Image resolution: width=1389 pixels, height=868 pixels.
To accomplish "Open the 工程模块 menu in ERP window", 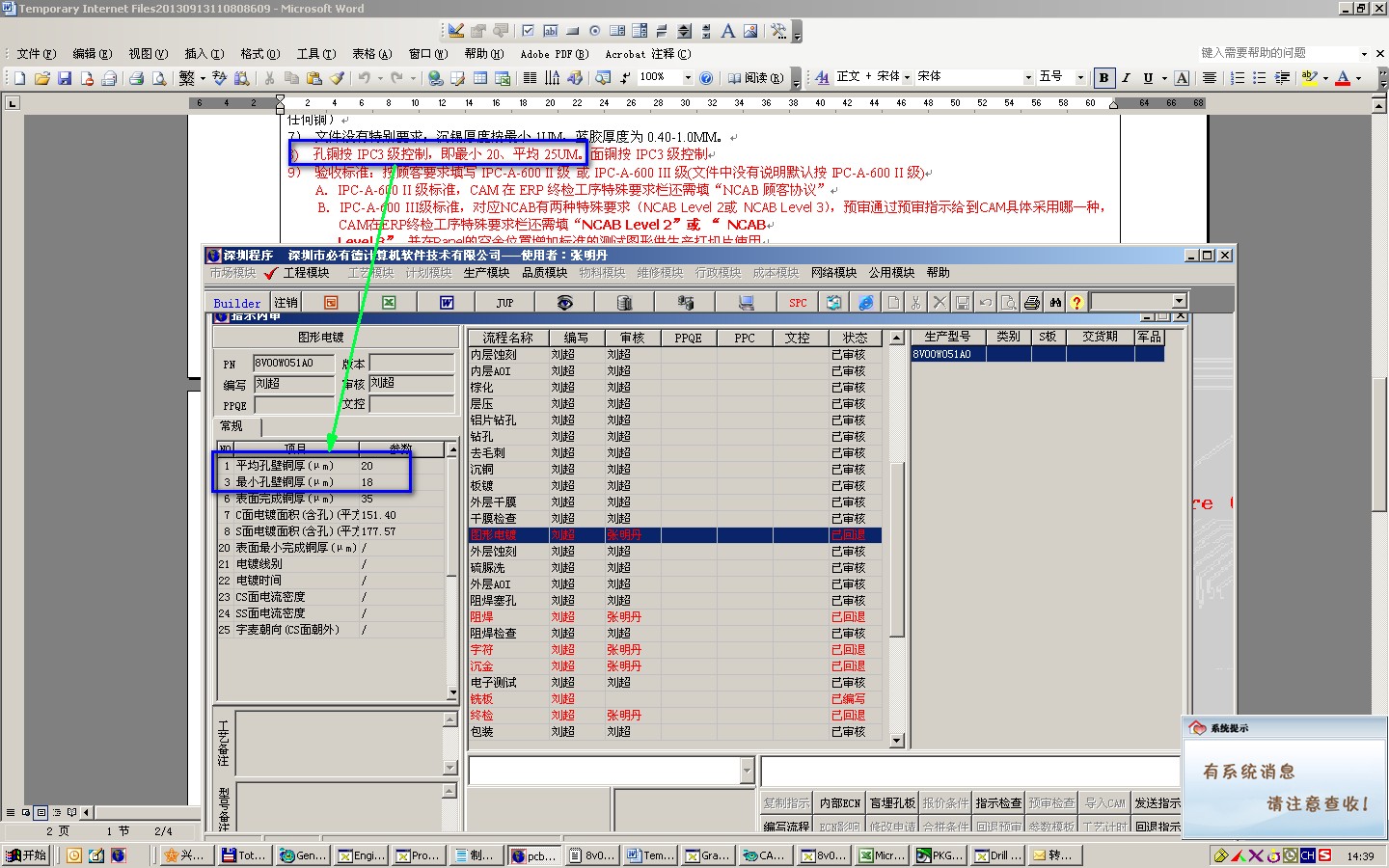I will [306, 273].
